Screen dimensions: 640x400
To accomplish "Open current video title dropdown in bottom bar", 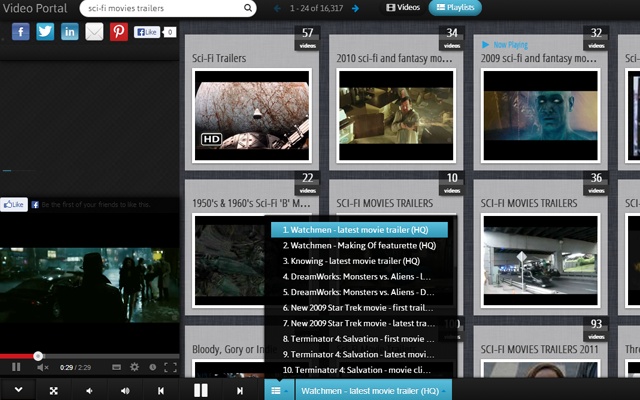I will [373, 390].
